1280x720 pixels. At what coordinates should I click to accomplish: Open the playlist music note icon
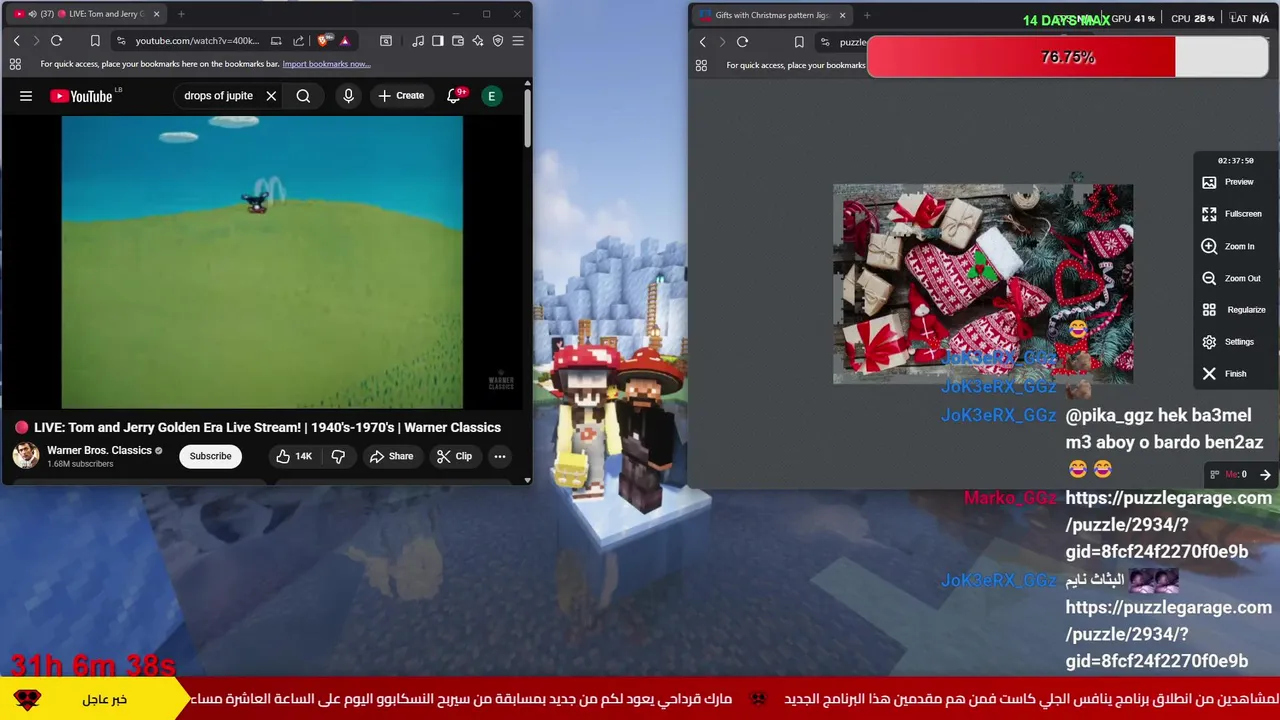(417, 41)
